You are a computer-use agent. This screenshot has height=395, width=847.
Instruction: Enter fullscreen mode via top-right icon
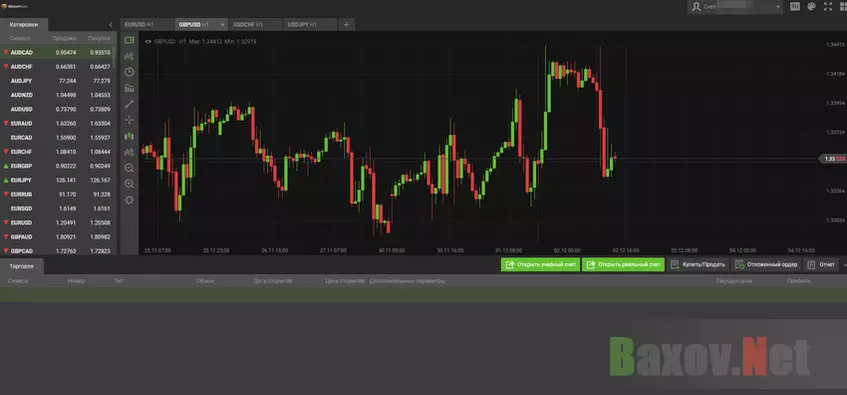pyautogui.click(x=828, y=6)
